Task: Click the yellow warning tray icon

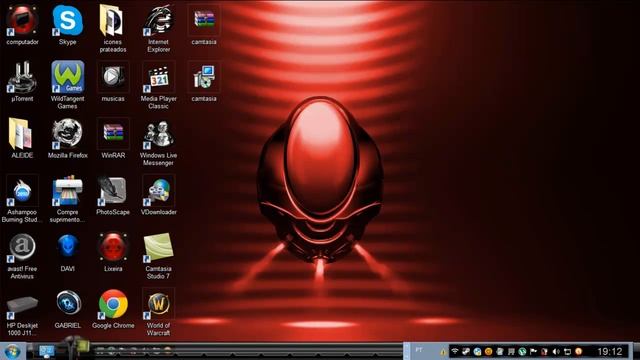Action: click(x=443, y=352)
